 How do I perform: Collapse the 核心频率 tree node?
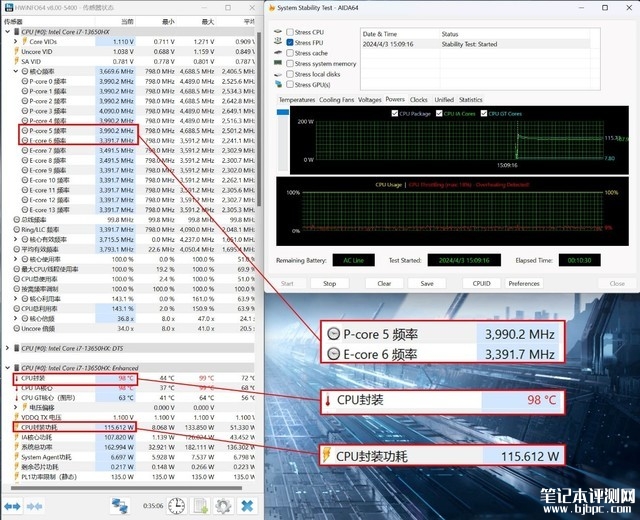[16, 71]
